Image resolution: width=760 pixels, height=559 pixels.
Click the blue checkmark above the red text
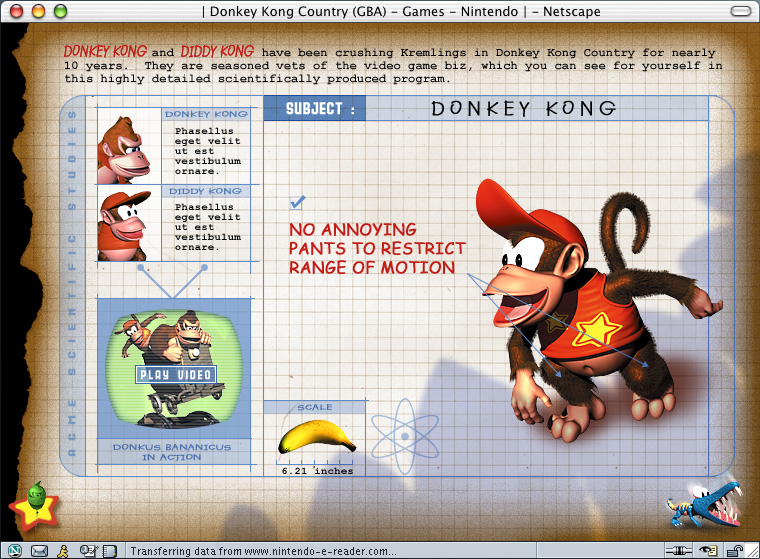[x=296, y=202]
